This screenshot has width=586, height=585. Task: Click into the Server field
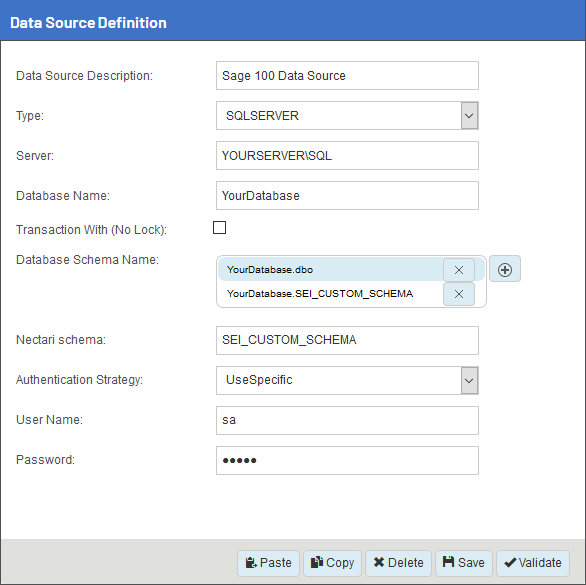click(347, 156)
